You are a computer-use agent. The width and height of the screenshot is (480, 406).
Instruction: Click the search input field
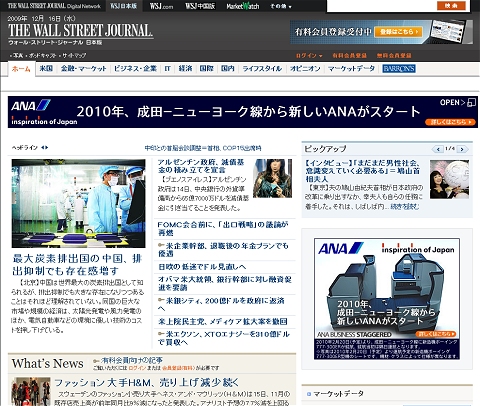pos(381,6)
